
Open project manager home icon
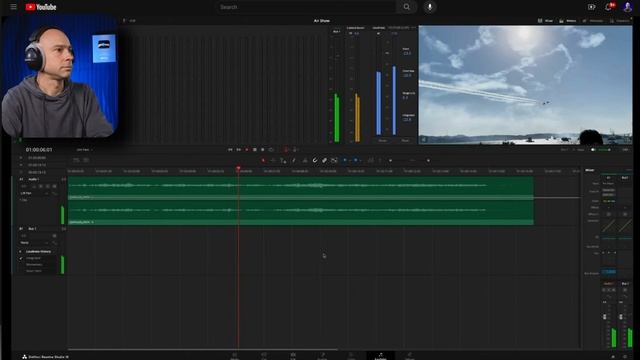click(x=613, y=357)
